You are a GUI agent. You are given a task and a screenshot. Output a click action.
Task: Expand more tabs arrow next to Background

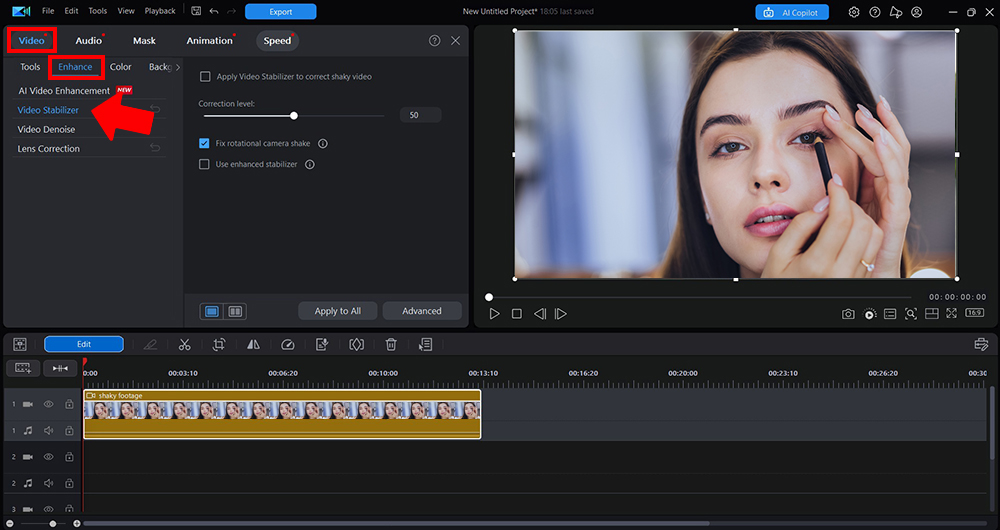(178, 68)
